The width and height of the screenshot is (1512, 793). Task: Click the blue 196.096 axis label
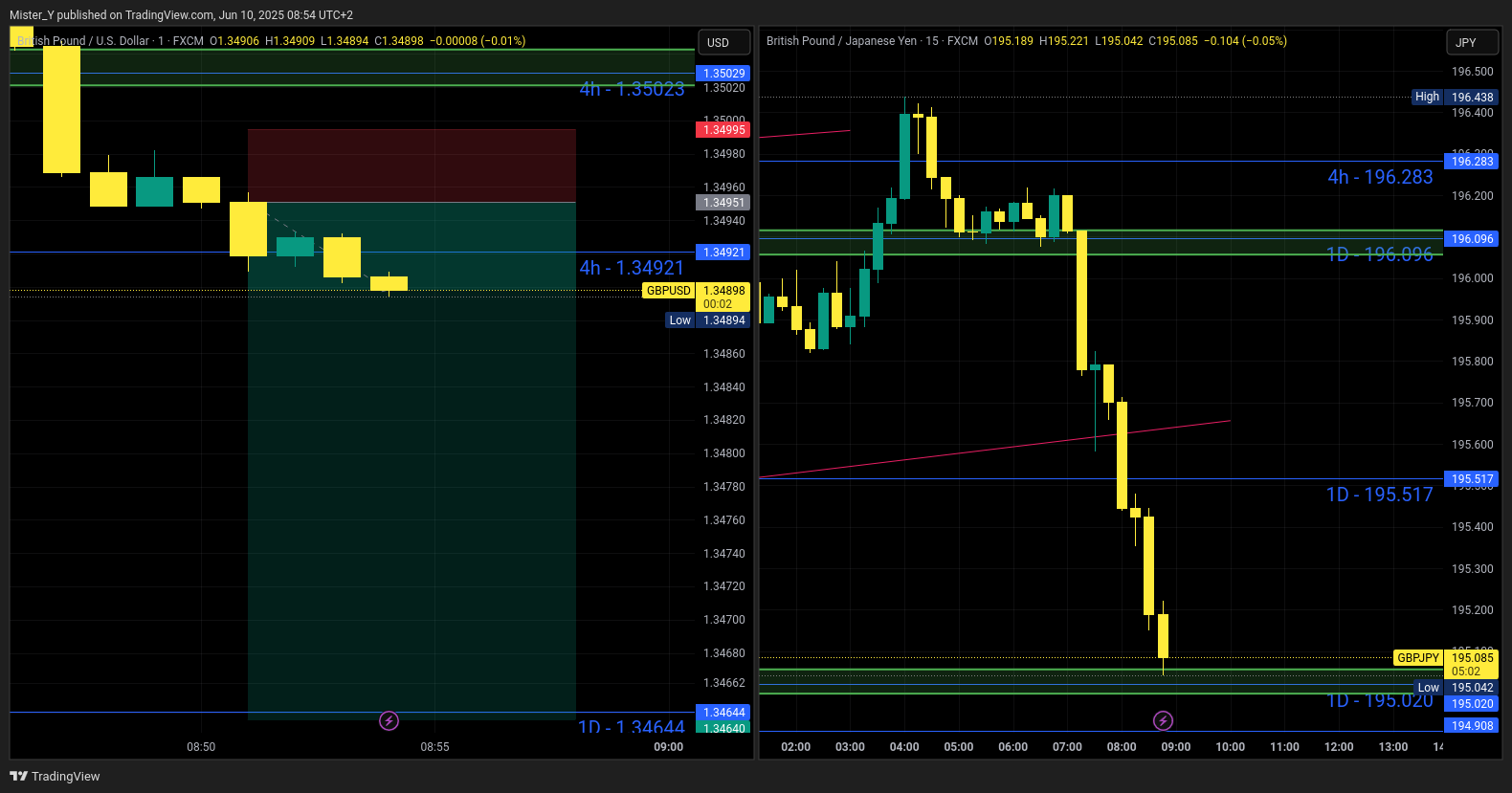pos(1472,239)
